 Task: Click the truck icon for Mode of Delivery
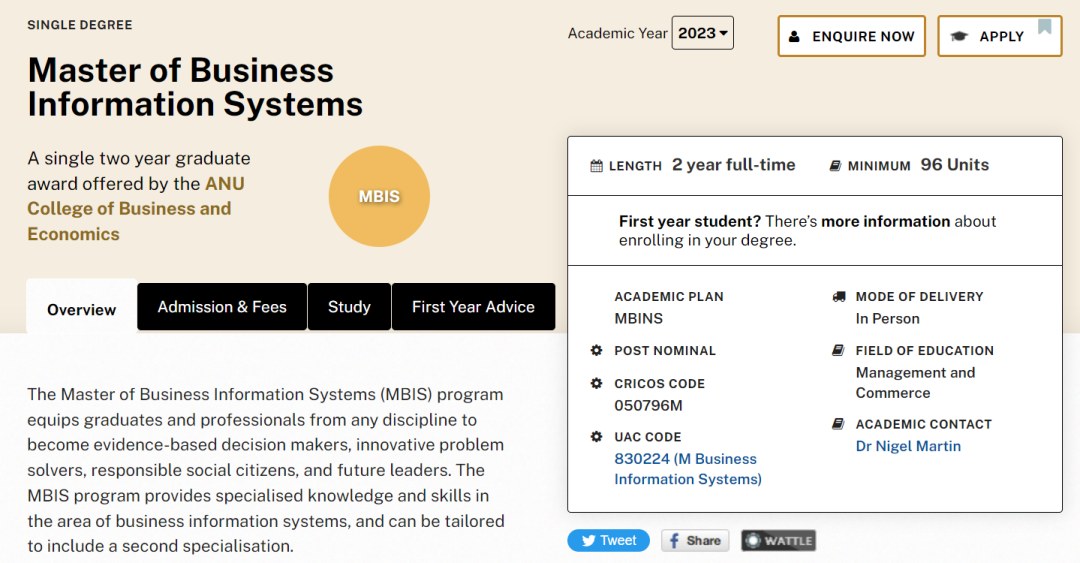tap(838, 296)
